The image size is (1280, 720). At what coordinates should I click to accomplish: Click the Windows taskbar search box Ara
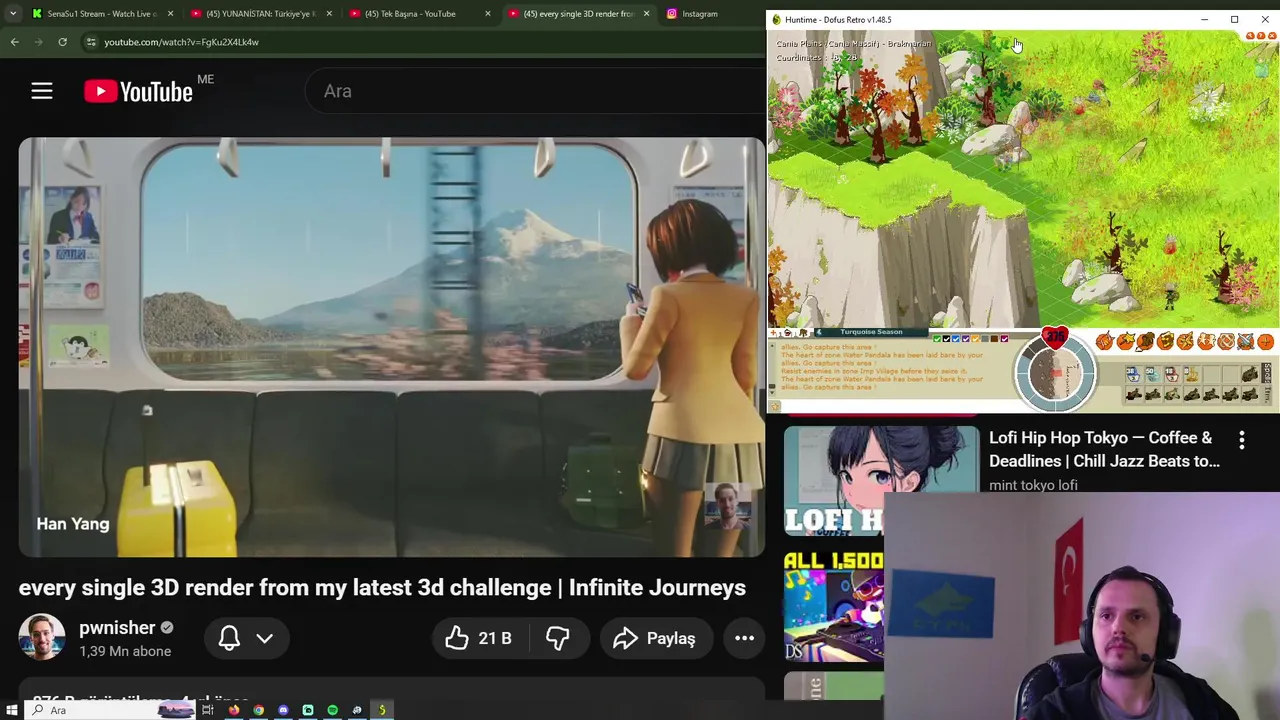click(110, 710)
